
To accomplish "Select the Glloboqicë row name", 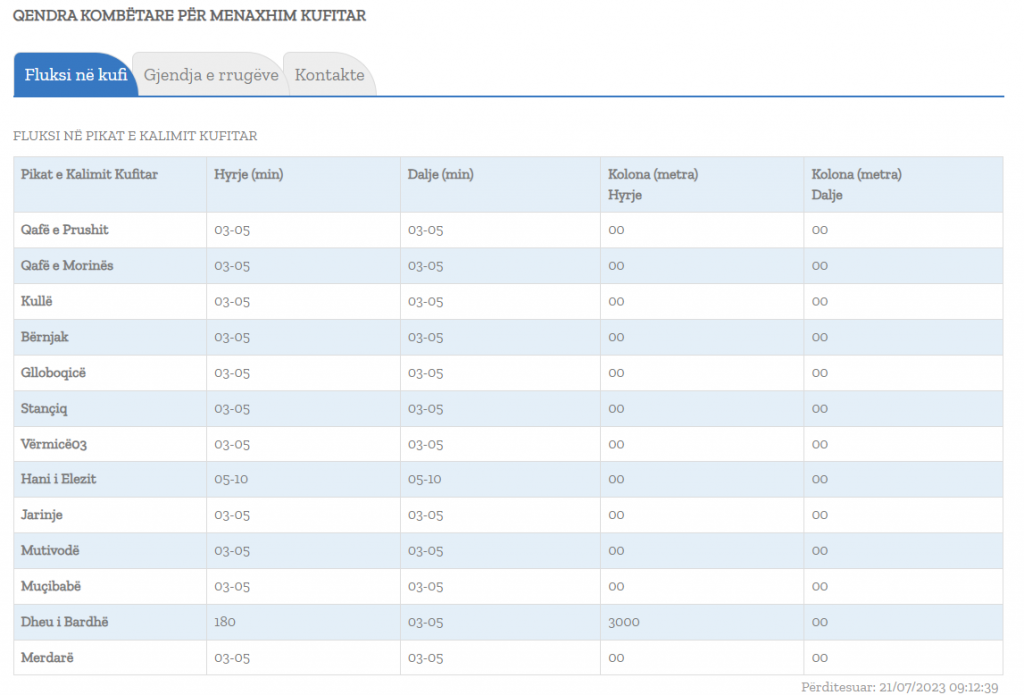I will coord(54,373).
